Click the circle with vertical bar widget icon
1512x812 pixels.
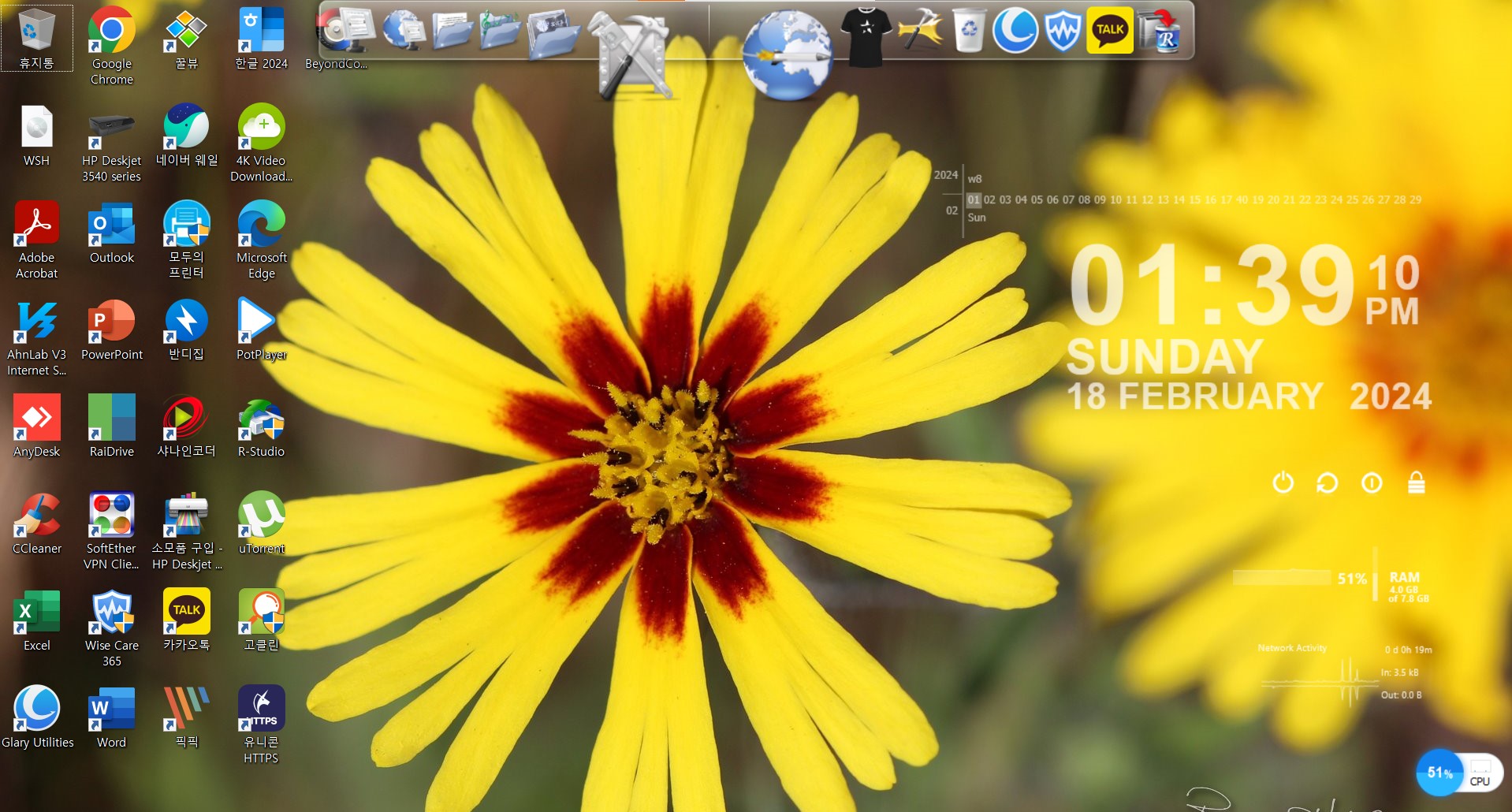click(x=1372, y=482)
